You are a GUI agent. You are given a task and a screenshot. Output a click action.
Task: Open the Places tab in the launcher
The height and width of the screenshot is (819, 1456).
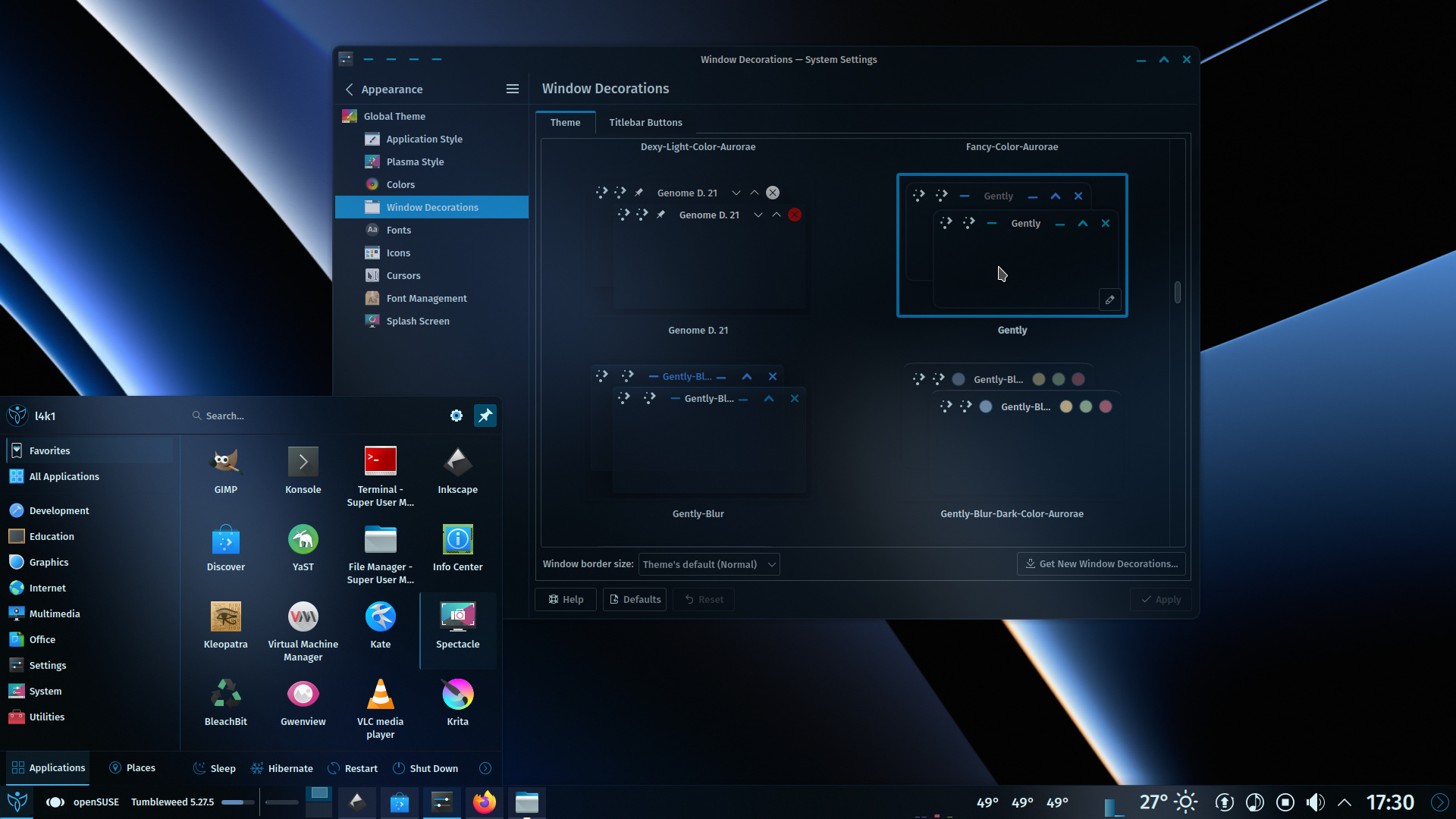[132, 767]
